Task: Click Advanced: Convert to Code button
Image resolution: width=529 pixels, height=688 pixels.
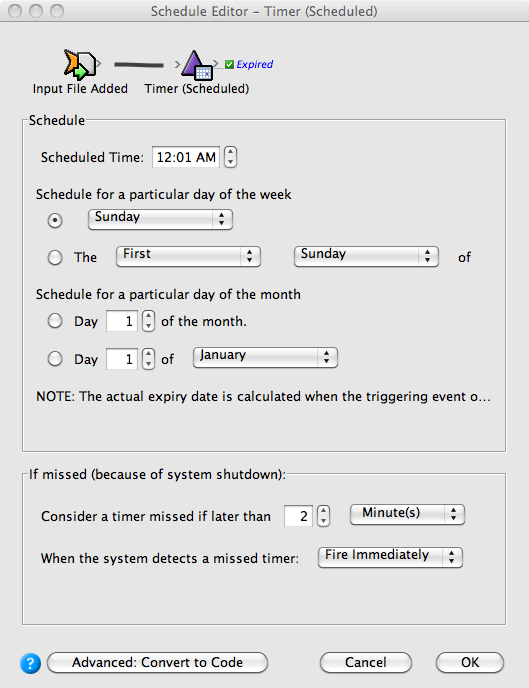Action: click(157, 663)
